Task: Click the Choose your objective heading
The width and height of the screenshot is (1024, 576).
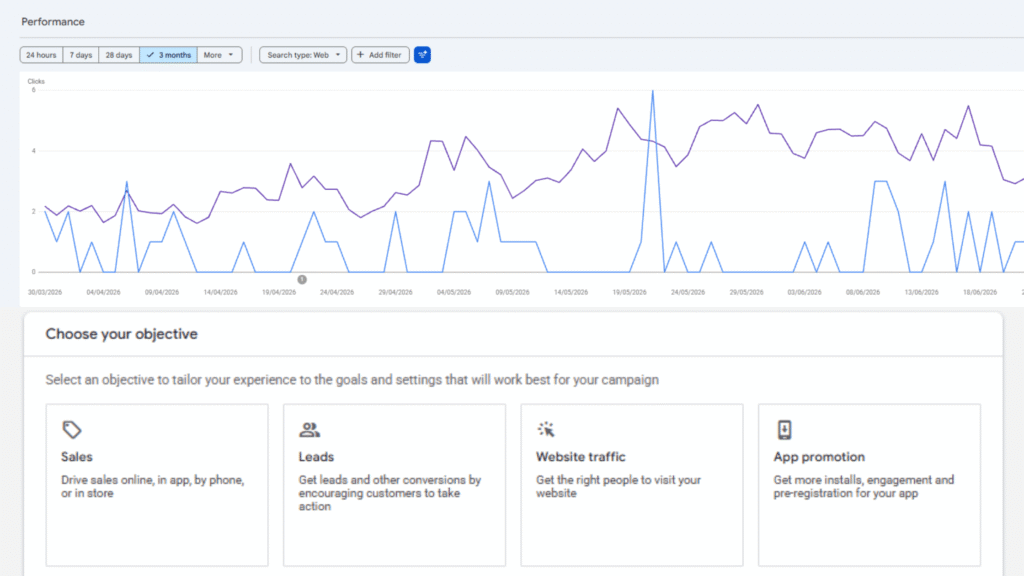Action: click(x=121, y=334)
